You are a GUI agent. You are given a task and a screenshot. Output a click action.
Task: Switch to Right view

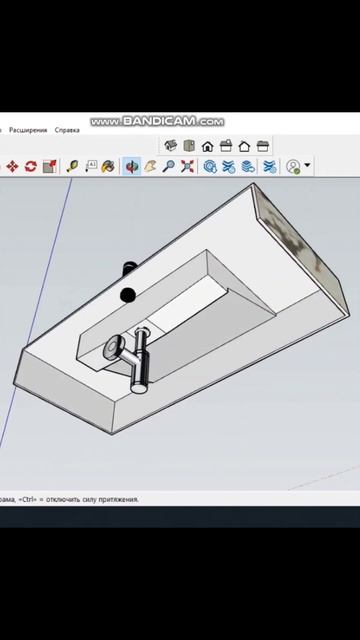[x=226, y=146]
